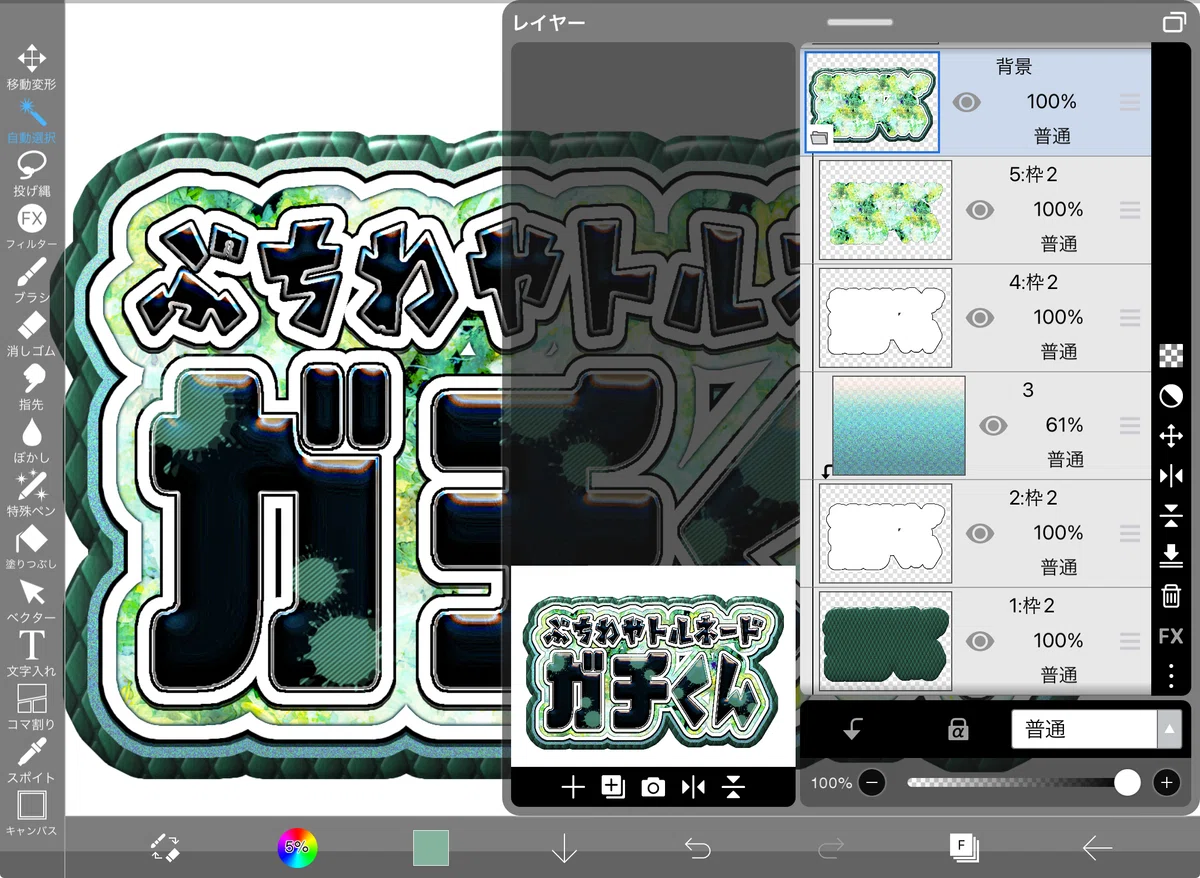
Task: Open the キャンバス canvas tool
Action: 32,813
